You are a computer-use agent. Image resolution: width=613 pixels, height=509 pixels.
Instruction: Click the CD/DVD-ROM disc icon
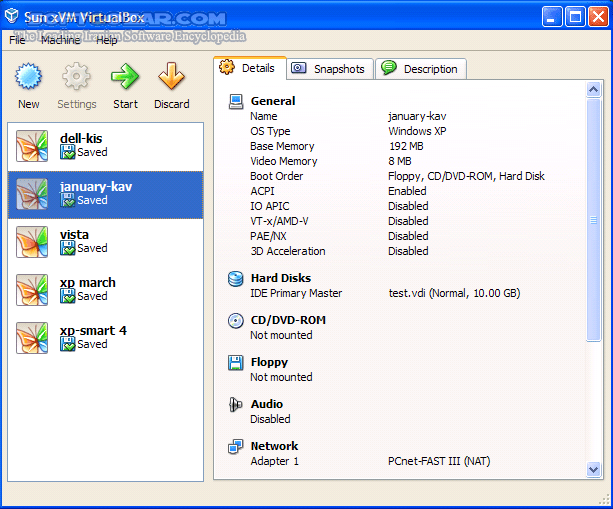click(236, 321)
